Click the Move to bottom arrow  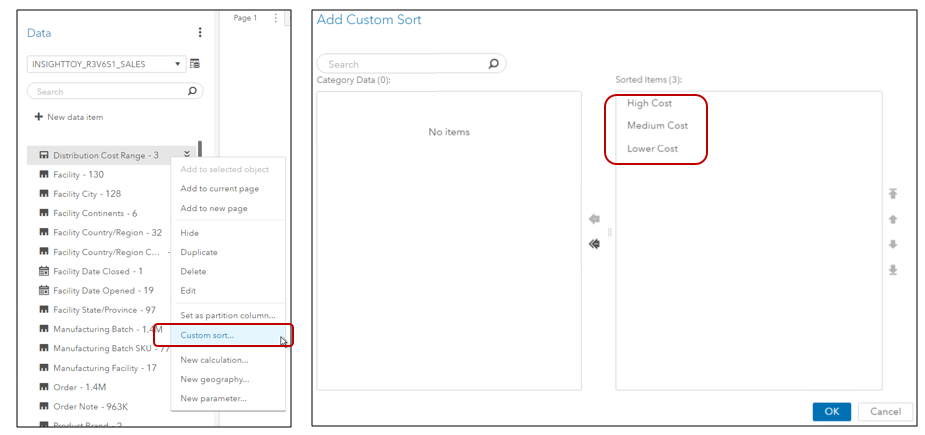(892, 270)
